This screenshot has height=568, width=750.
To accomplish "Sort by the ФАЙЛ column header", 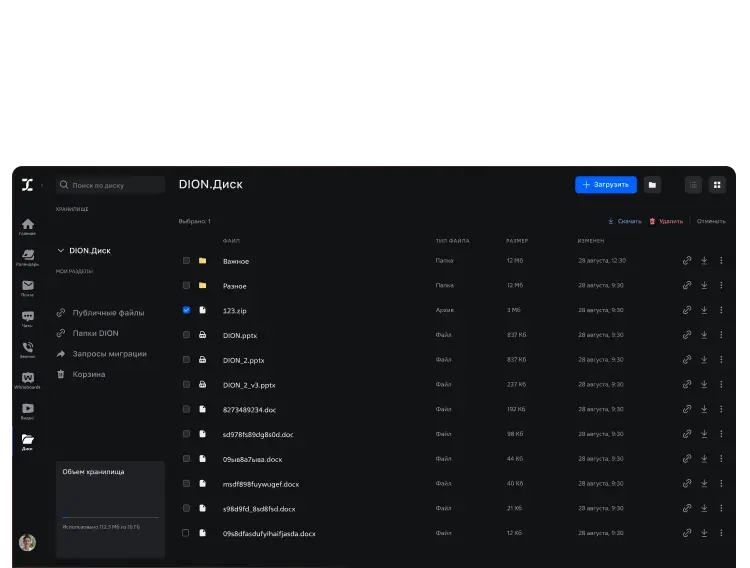I will tap(232, 241).
